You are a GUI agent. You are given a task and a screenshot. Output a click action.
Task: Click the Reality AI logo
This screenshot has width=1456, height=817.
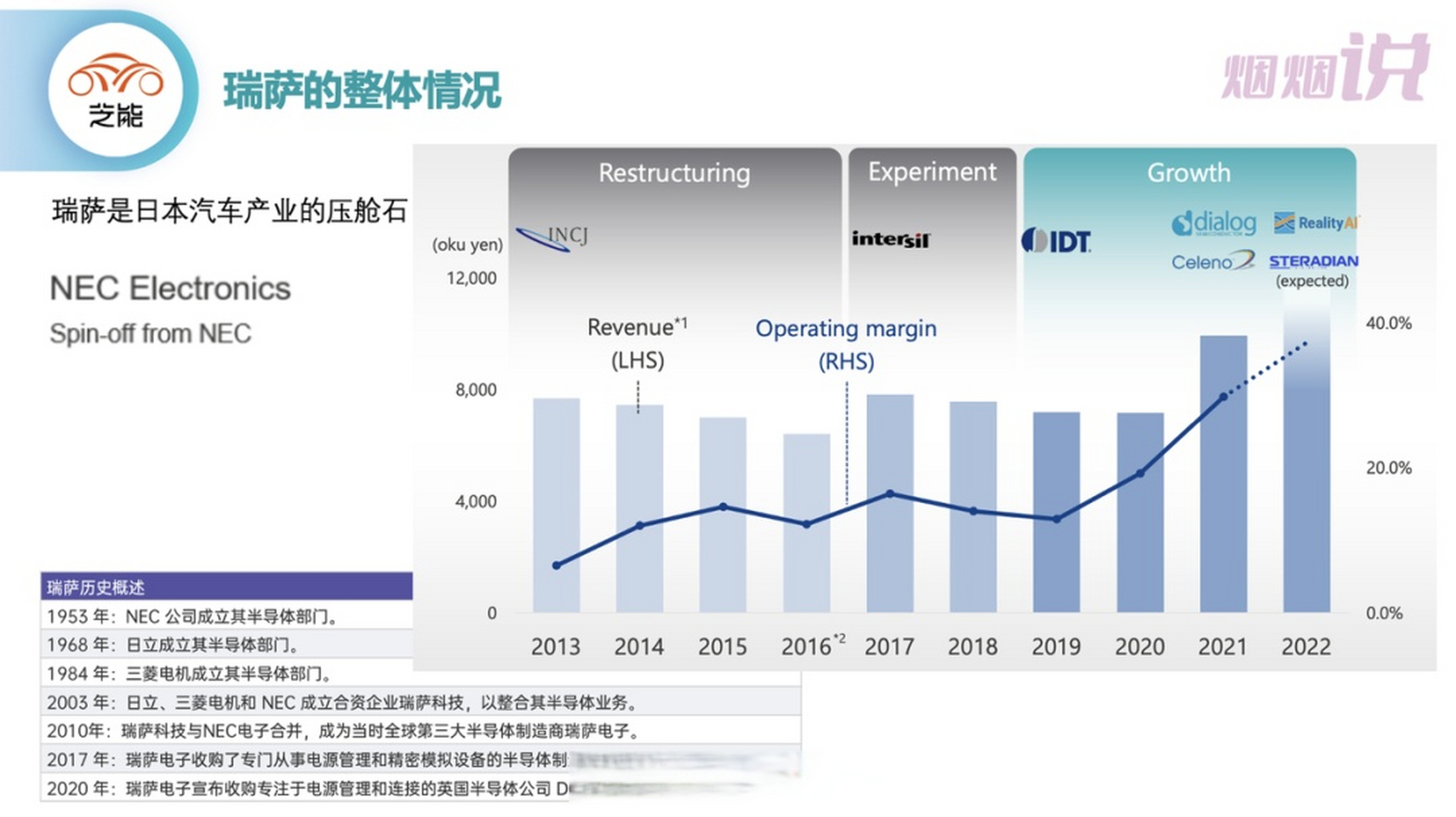1316,223
